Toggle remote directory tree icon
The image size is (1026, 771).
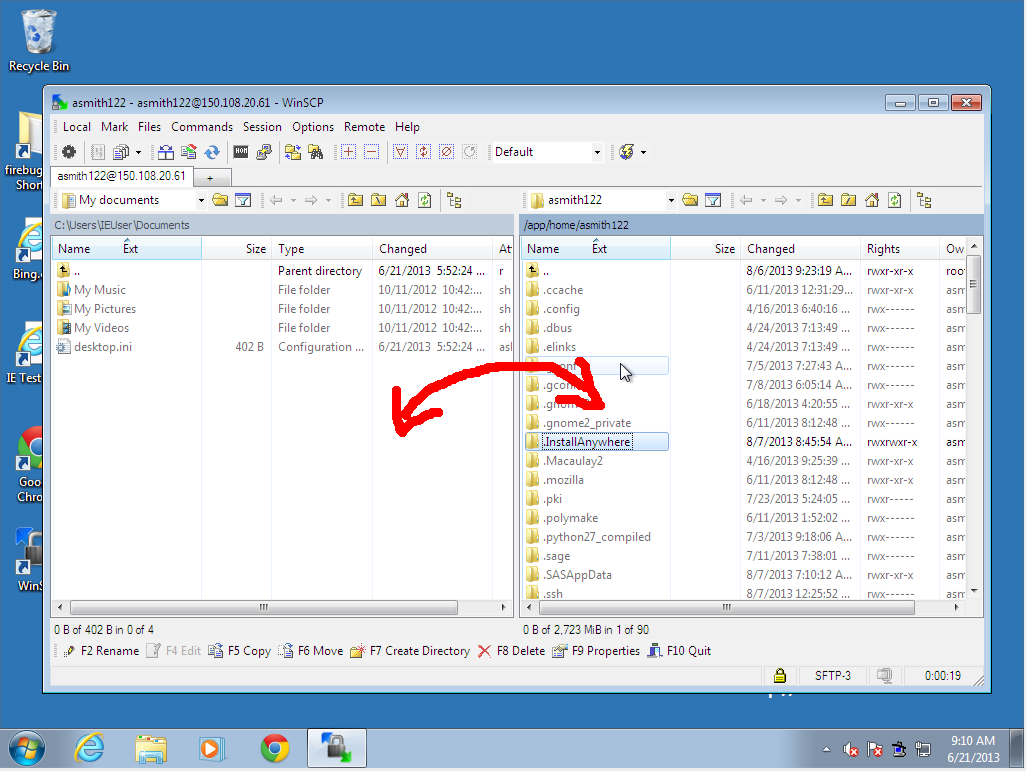tap(924, 200)
